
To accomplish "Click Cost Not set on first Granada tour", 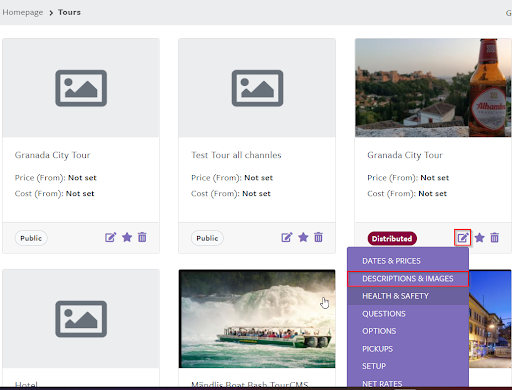I will (x=80, y=194).
